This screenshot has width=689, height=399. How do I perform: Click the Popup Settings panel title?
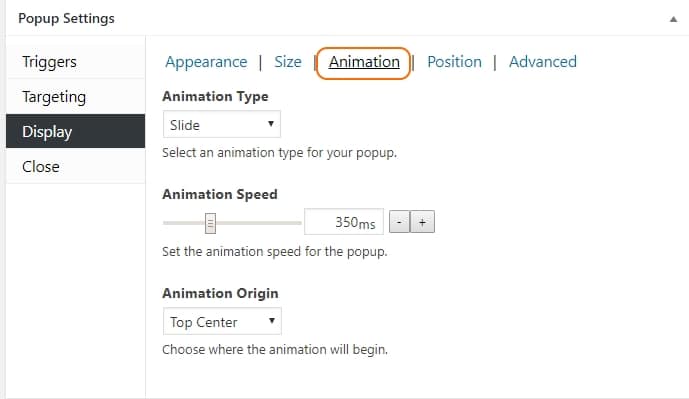66,18
